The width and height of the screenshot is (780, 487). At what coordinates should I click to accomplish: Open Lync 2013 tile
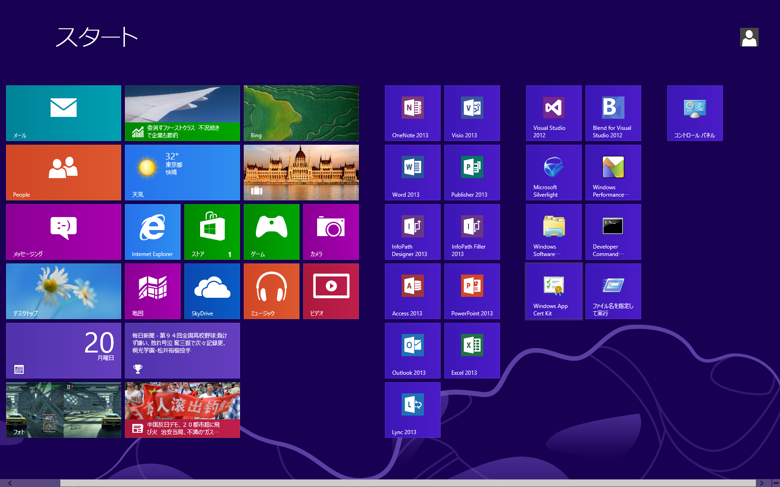[412, 410]
